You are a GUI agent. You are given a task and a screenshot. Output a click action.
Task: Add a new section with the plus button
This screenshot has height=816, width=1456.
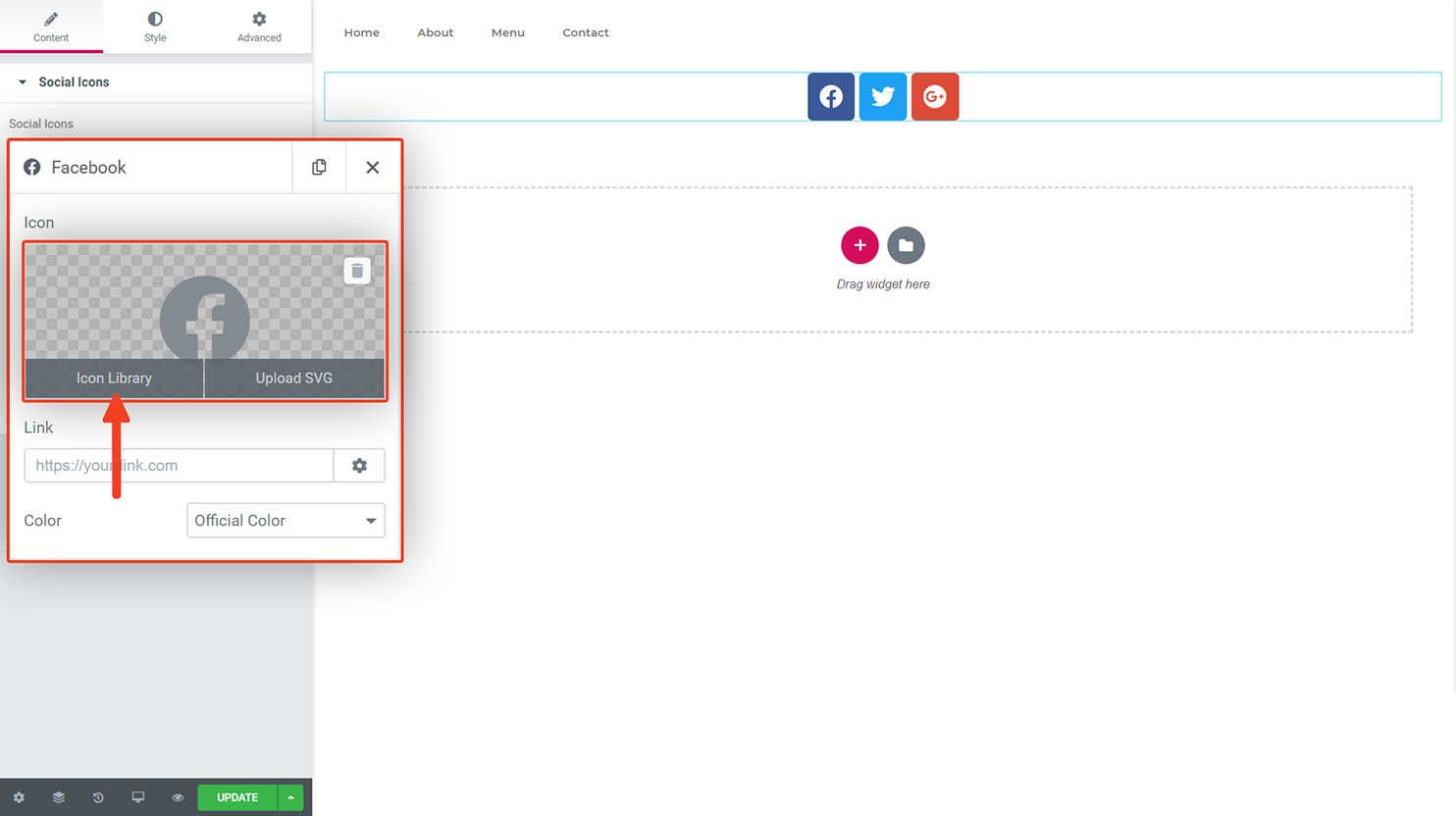point(859,245)
